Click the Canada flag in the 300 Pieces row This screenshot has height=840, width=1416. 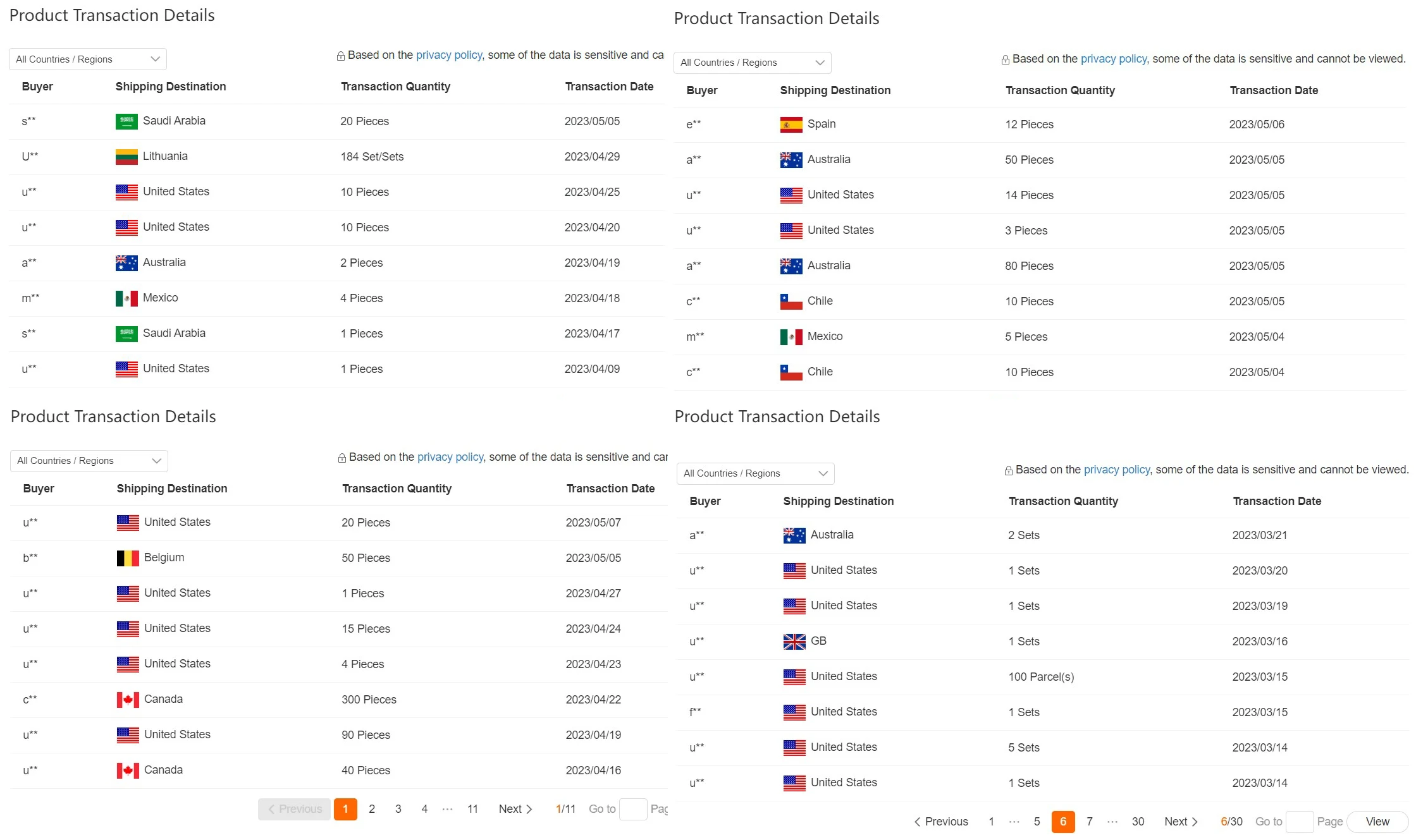tap(128, 700)
